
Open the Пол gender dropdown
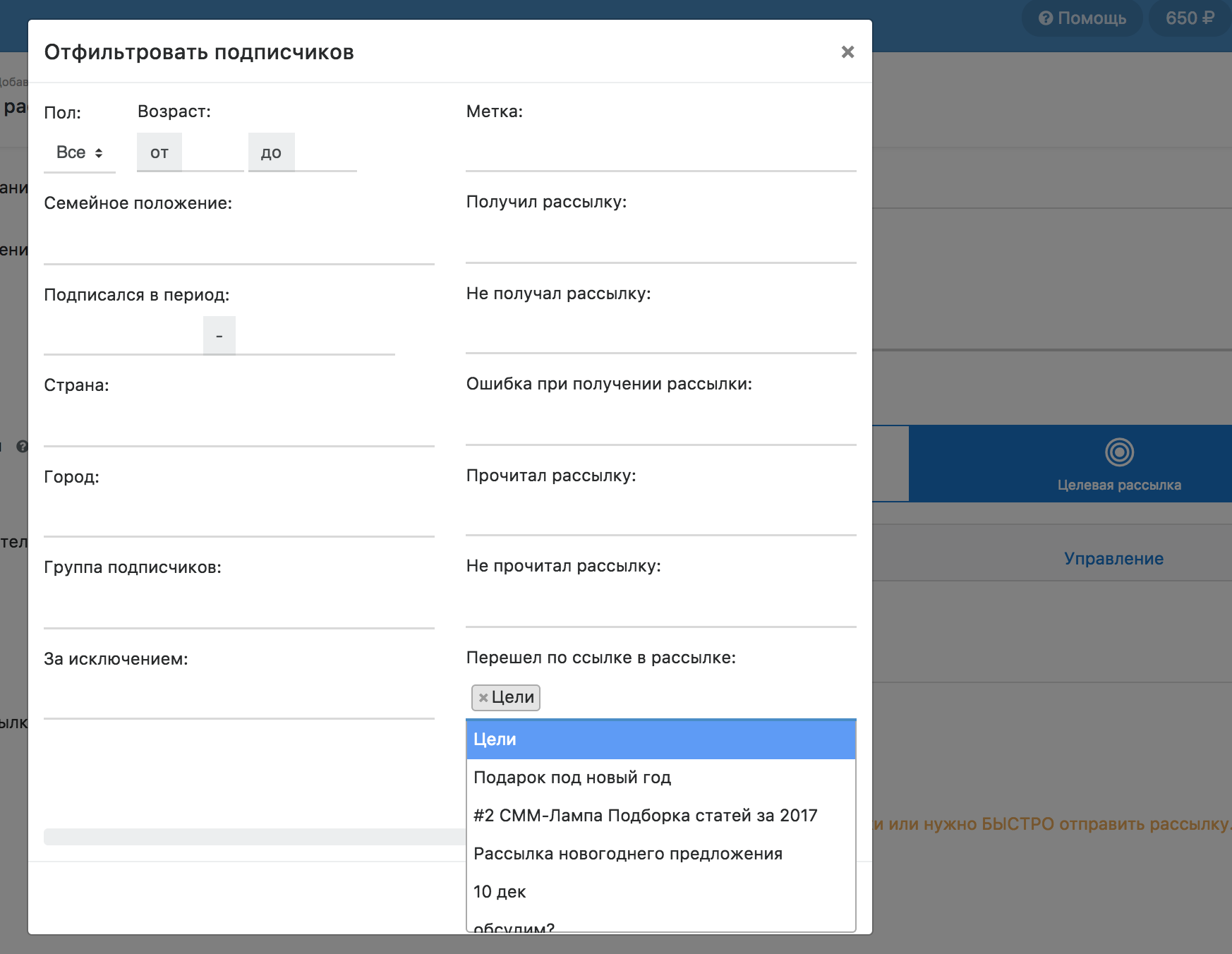[x=80, y=152]
